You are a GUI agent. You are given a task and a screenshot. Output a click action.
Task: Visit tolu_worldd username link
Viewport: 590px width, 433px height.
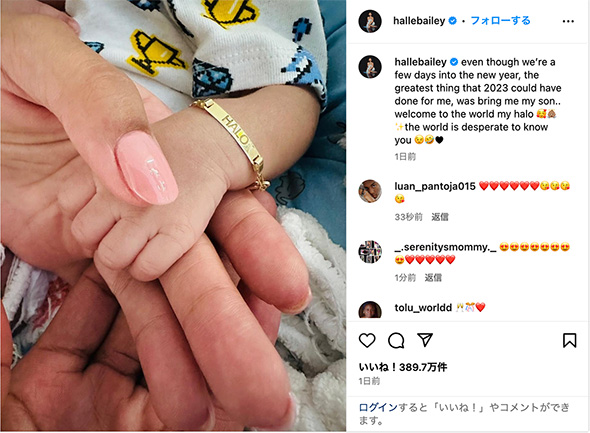(x=423, y=308)
